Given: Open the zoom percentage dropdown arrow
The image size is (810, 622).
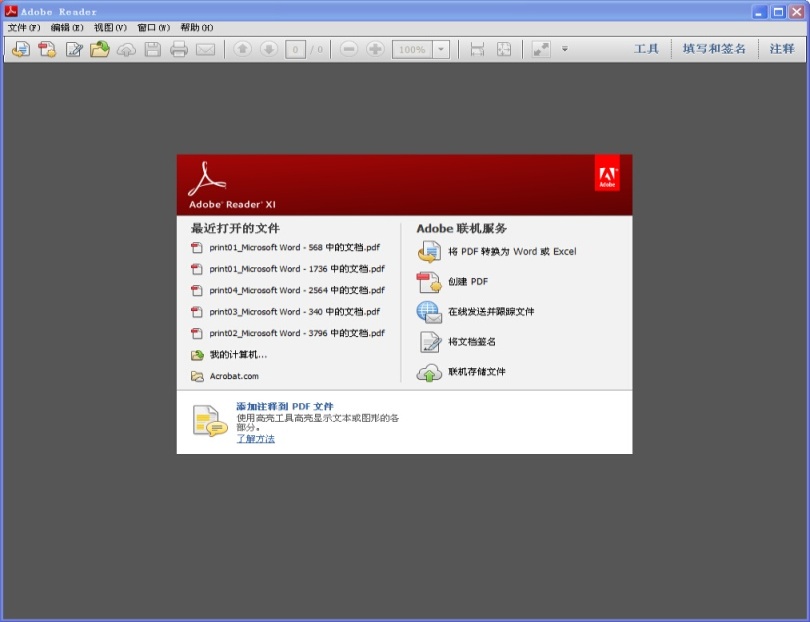Looking at the screenshot, I should pos(441,50).
